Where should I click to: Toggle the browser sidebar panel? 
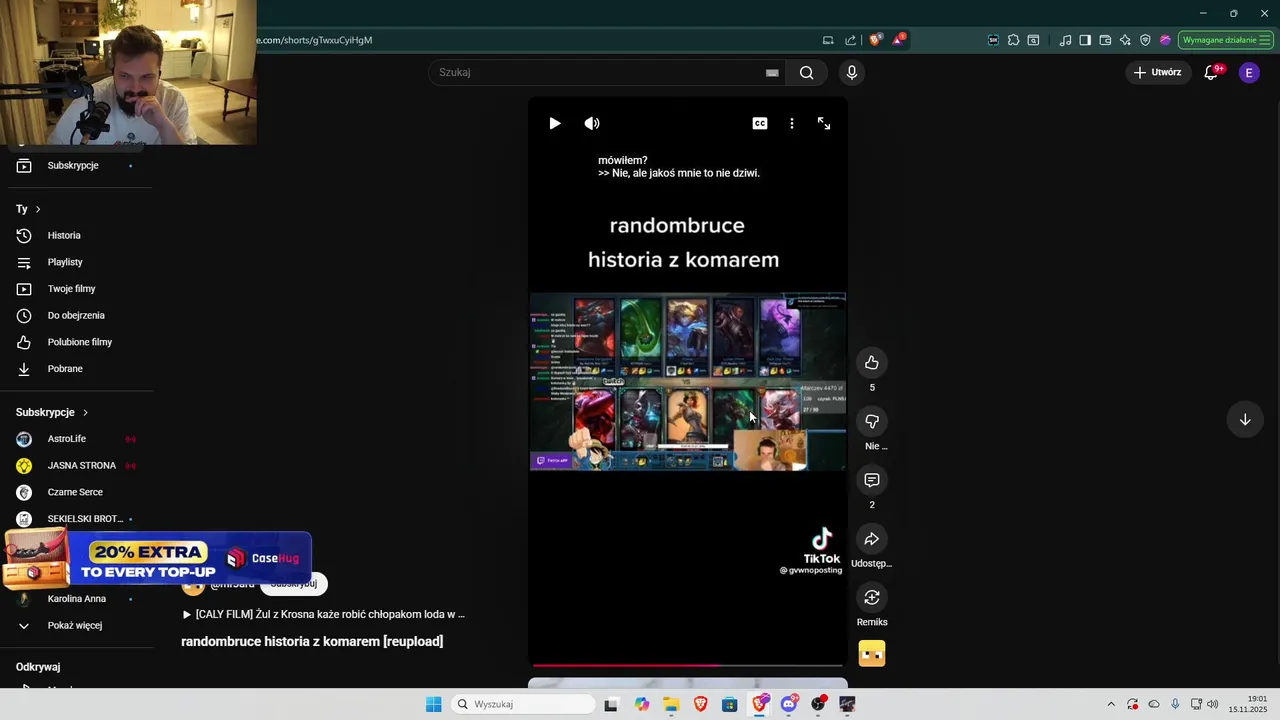coord(1085,40)
